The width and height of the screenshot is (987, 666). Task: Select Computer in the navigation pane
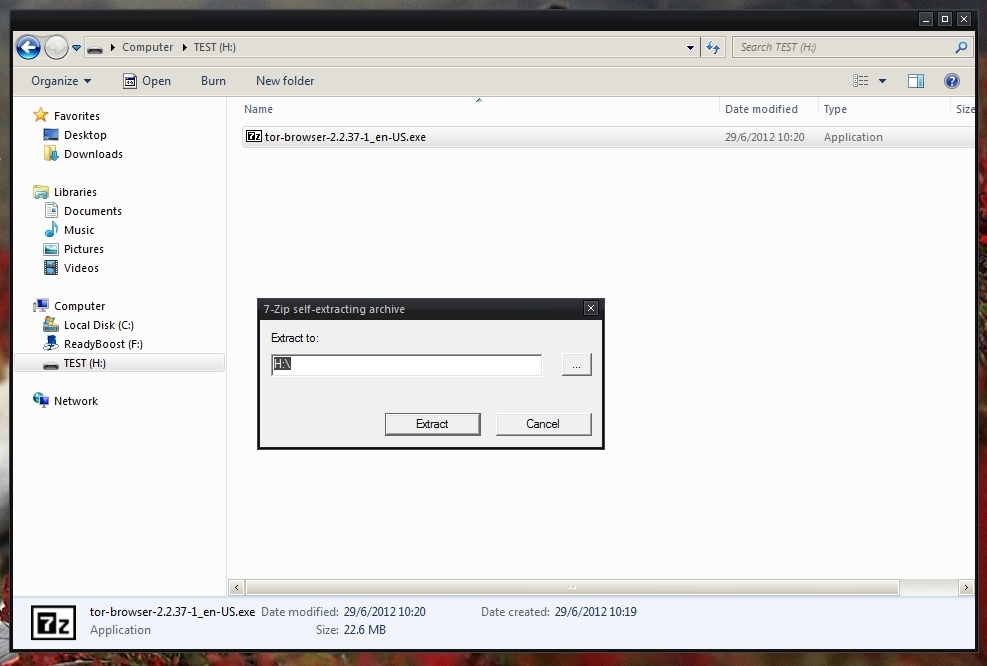[79, 306]
